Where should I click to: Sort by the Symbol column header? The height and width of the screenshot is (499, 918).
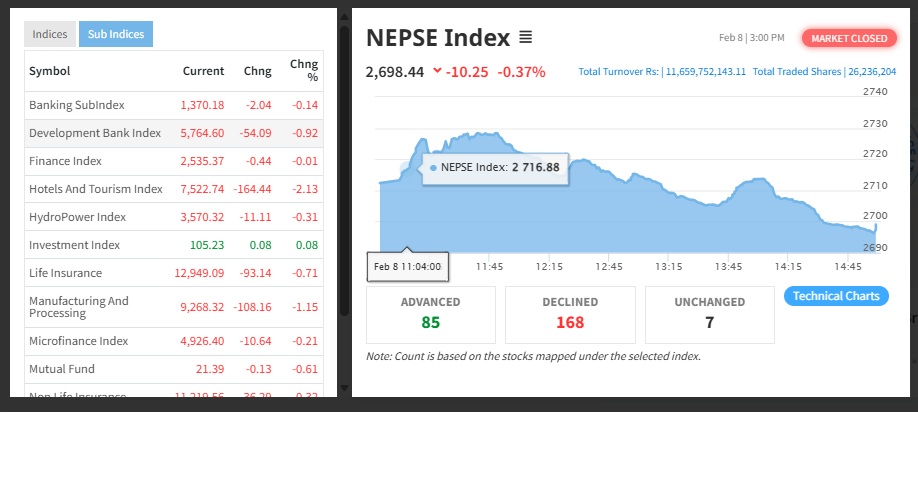click(50, 71)
